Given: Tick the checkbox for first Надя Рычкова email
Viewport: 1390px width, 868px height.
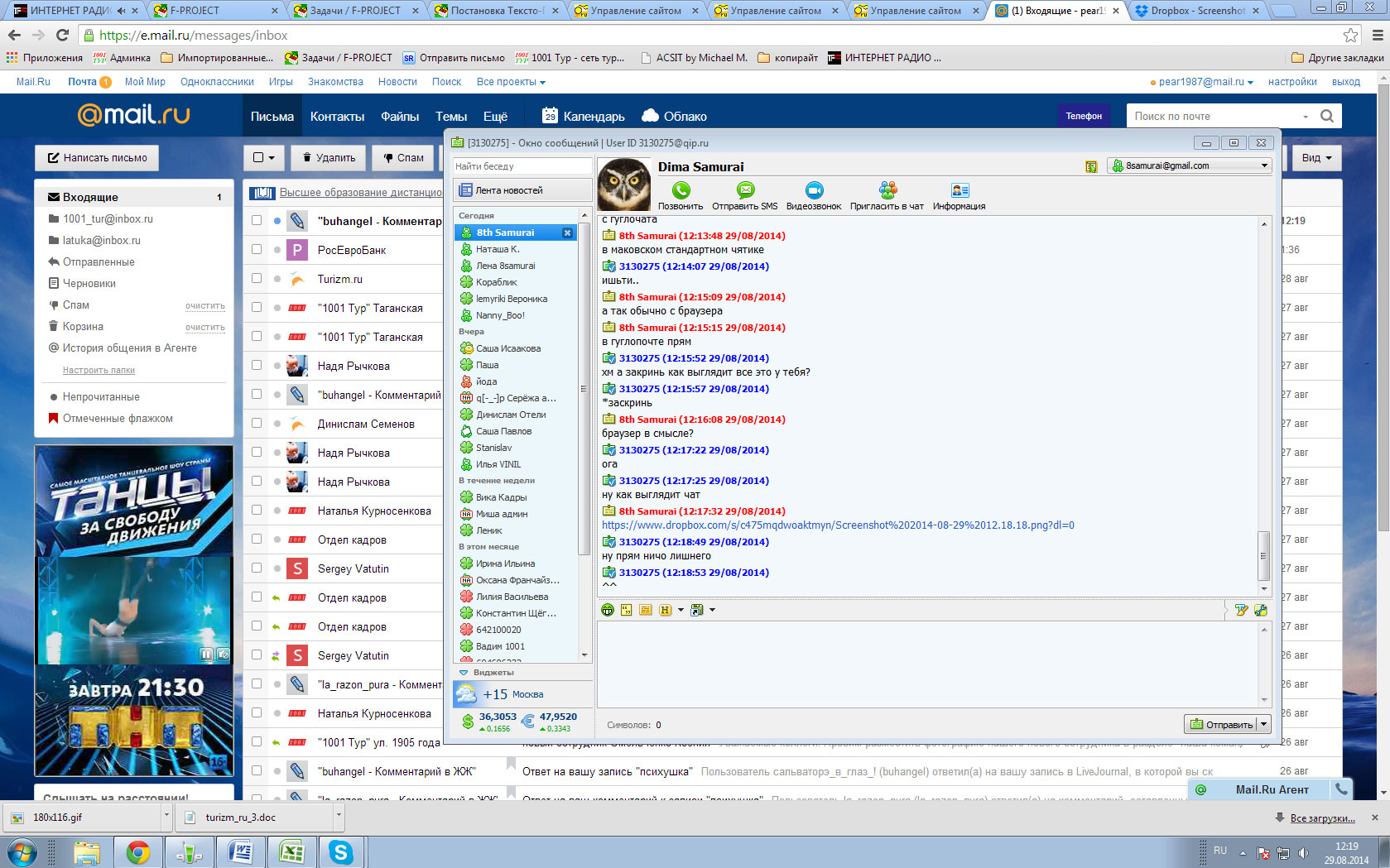Looking at the screenshot, I should (257, 366).
